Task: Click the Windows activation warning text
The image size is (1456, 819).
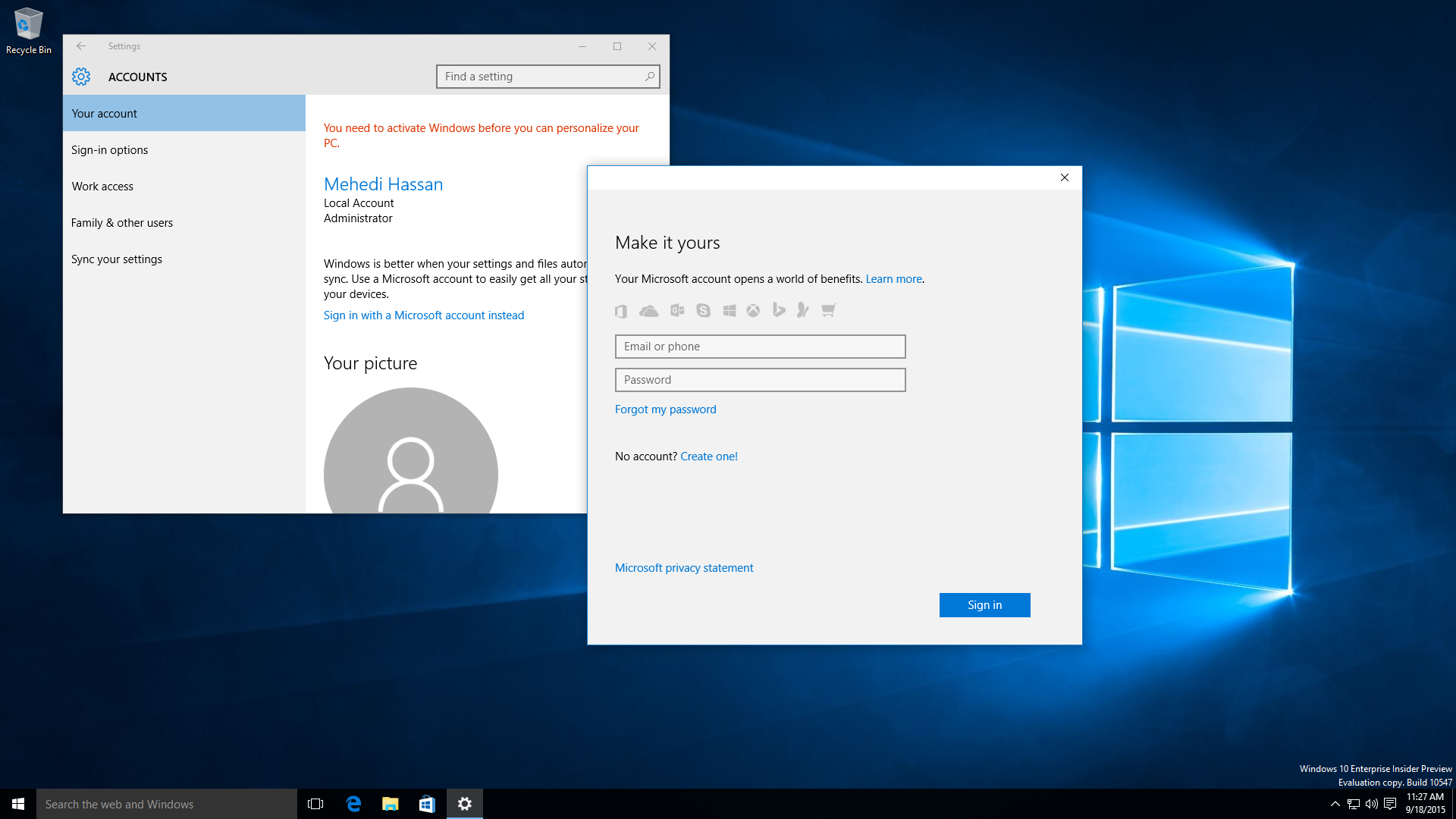Action: (482, 136)
